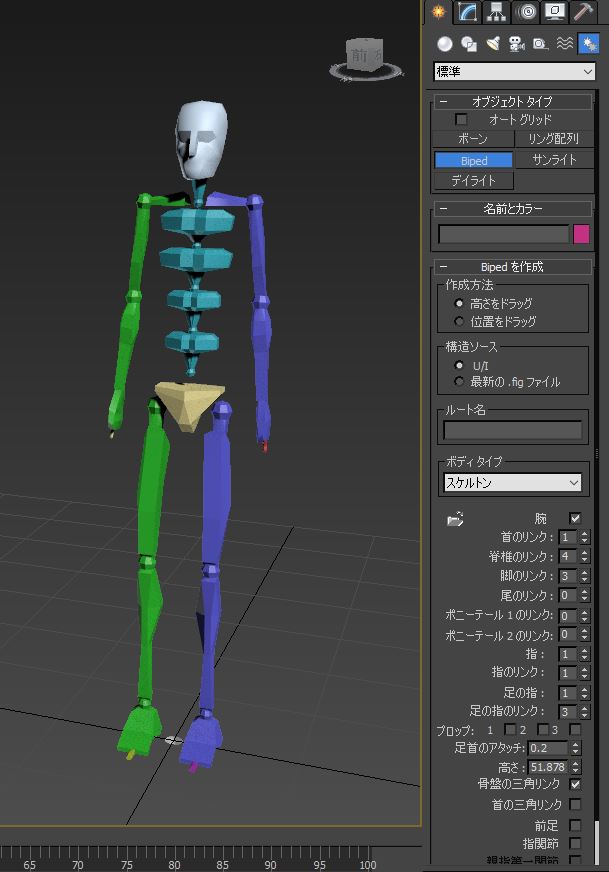Viewport: 609px width, 872px height.
Task: Uncheck the 腕 (arms) checkbox
Action: click(575, 518)
